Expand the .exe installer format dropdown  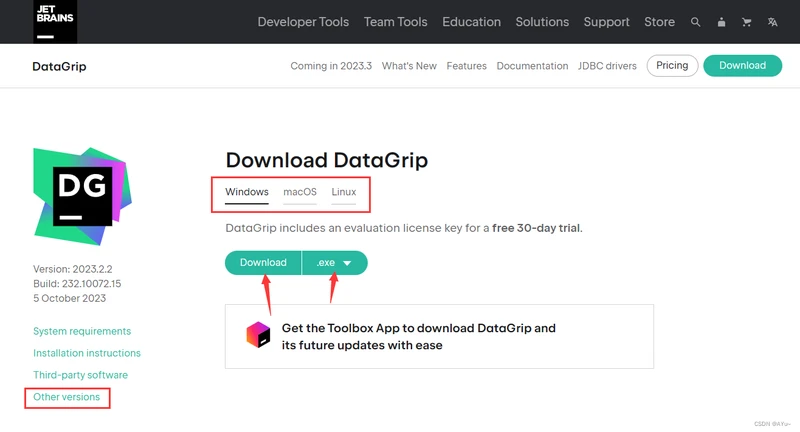click(335, 263)
